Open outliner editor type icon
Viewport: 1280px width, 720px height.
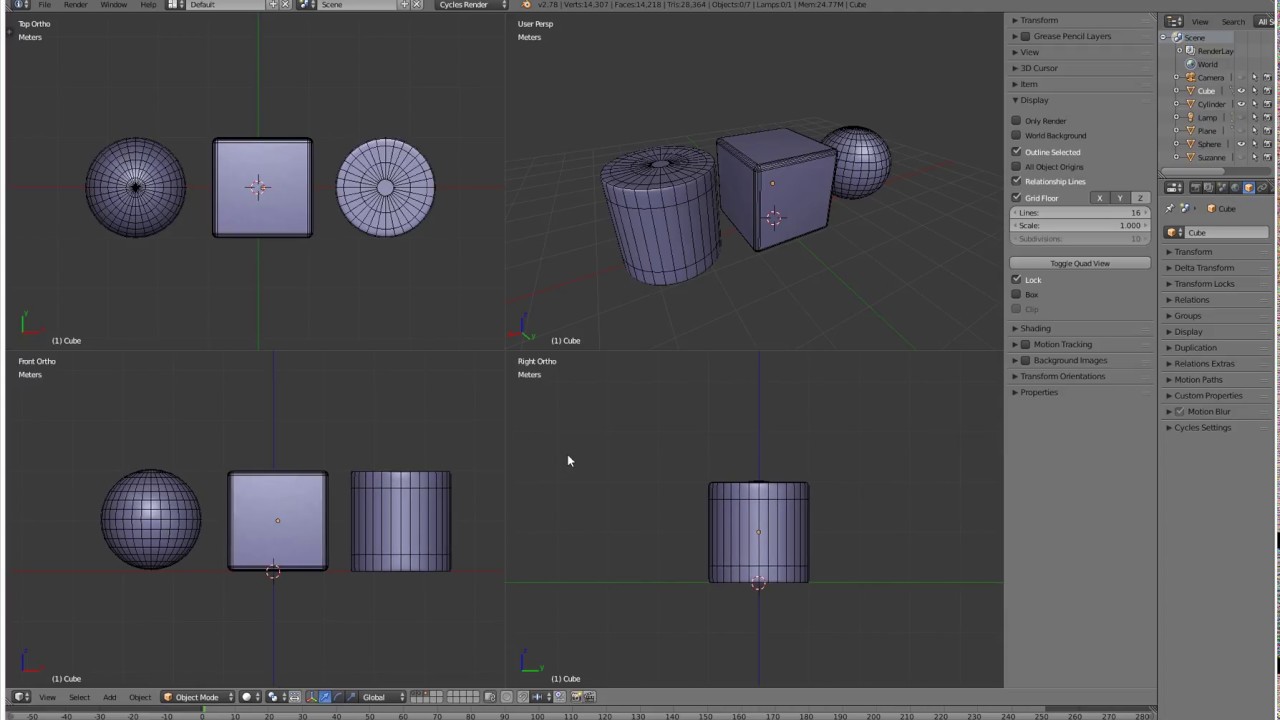click(x=1174, y=21)
